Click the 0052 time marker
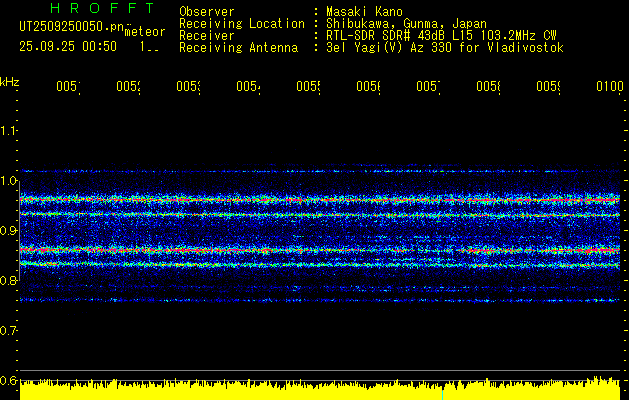 click(x=128, y=87)
